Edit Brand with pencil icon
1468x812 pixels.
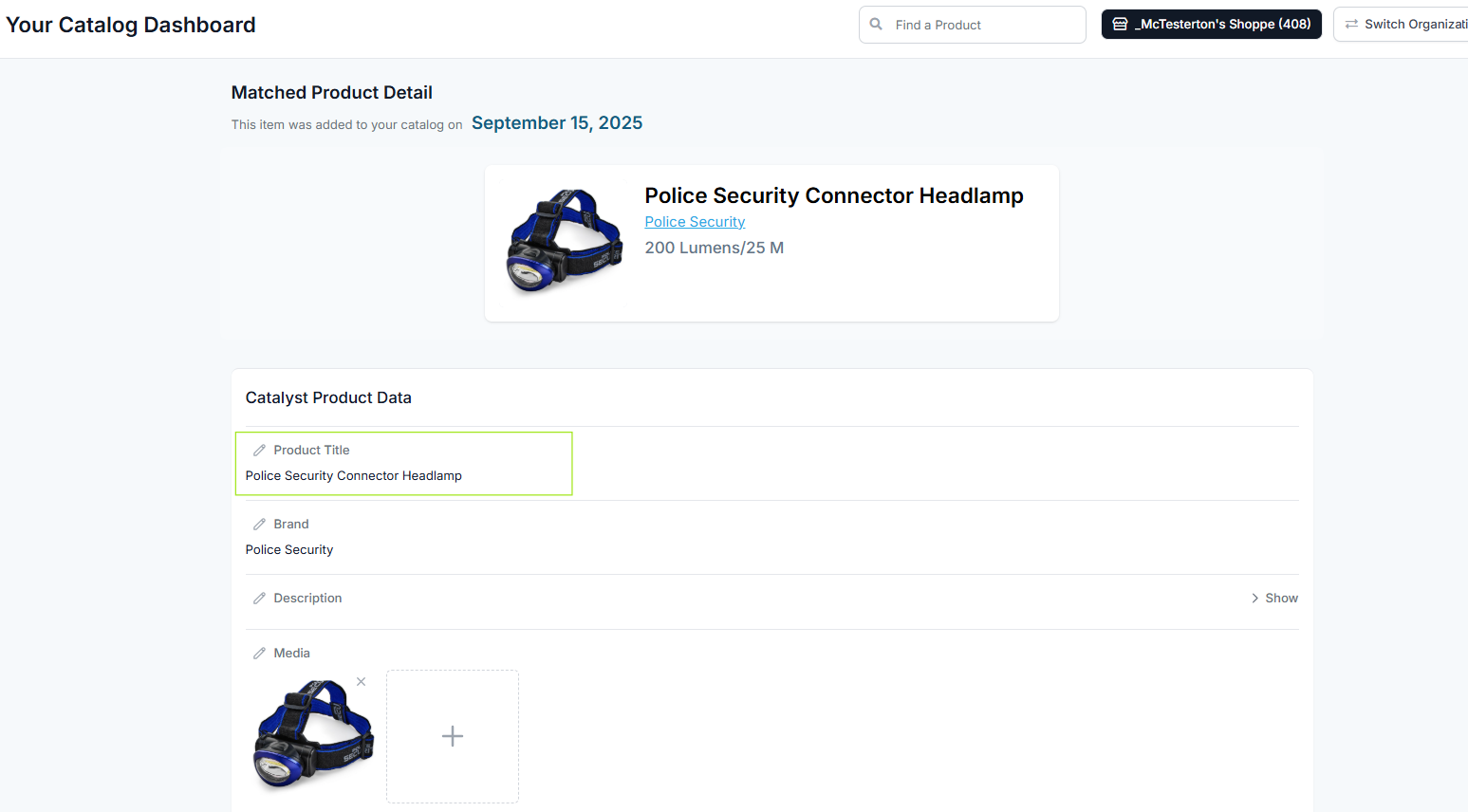pyautogui.click(x=259, y=525)
